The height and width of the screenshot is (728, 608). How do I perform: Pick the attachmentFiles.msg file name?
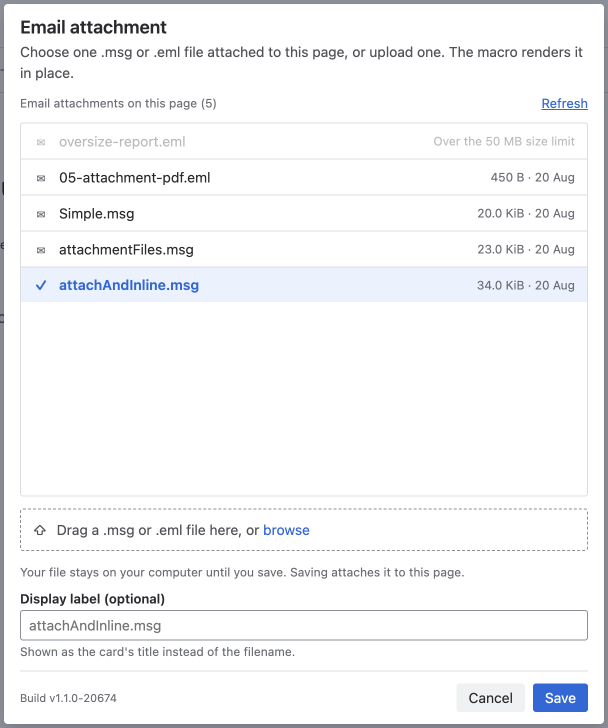(x=126, y=250)
